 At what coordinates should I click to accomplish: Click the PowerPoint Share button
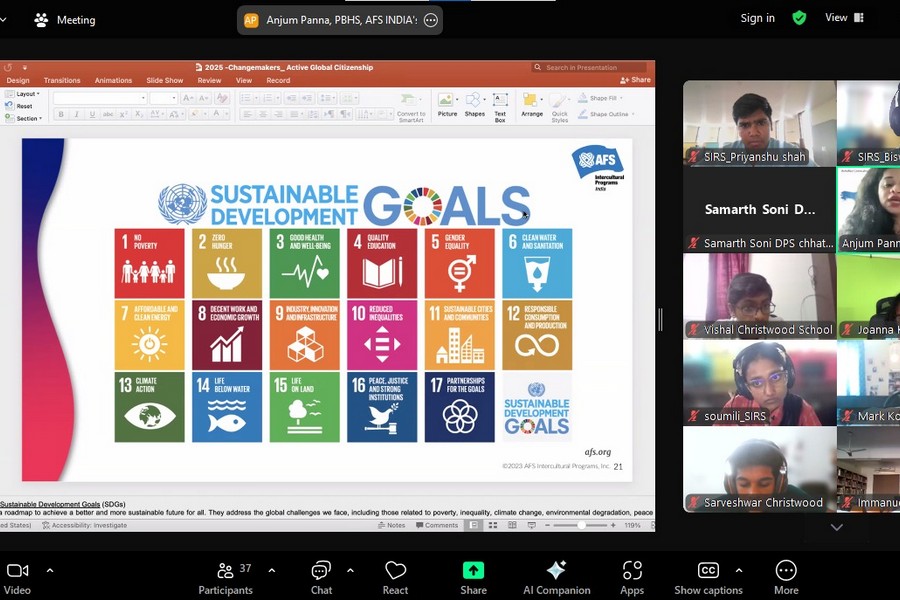[x=635, y=80]
